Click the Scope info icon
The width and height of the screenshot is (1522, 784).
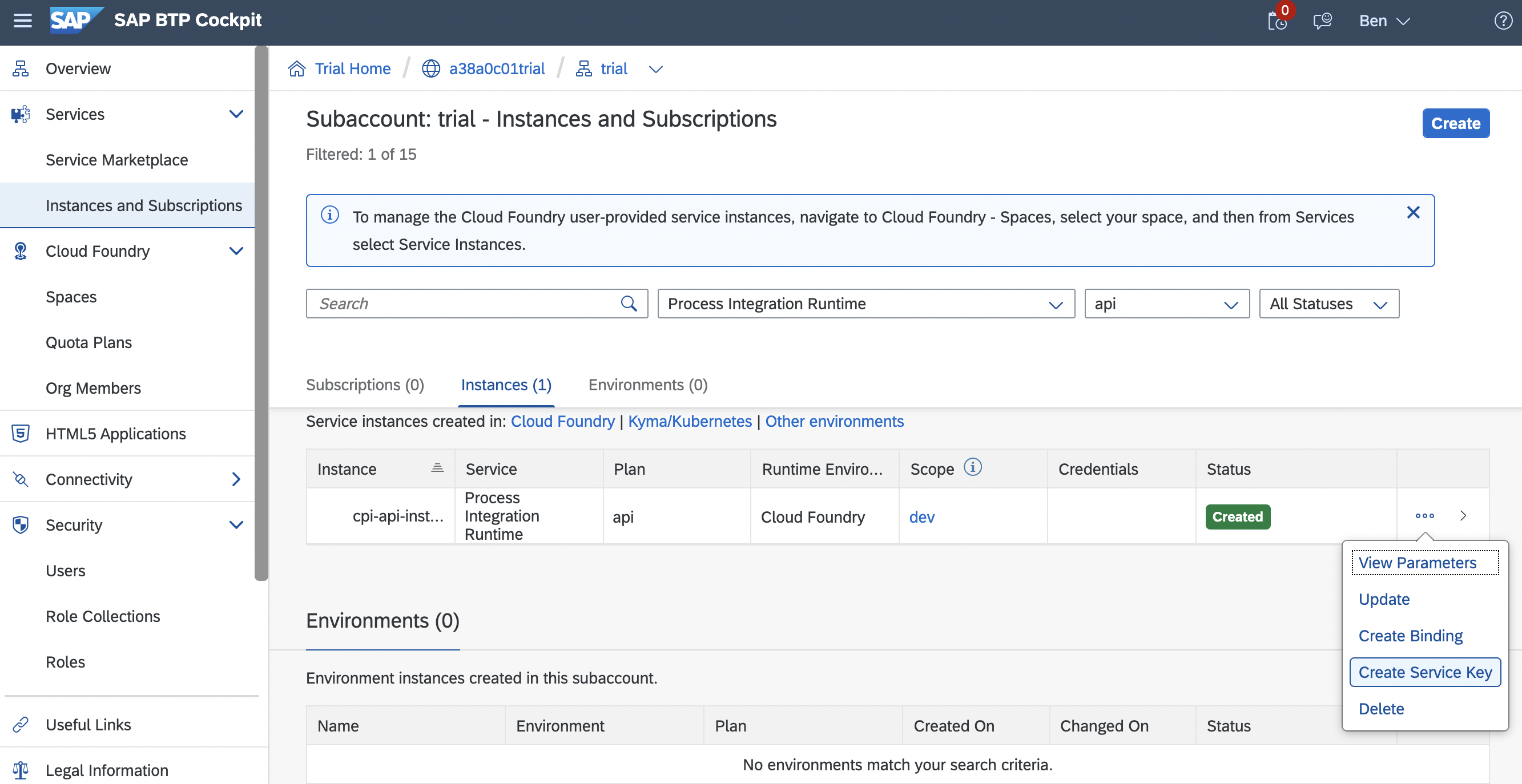[973, 467]
